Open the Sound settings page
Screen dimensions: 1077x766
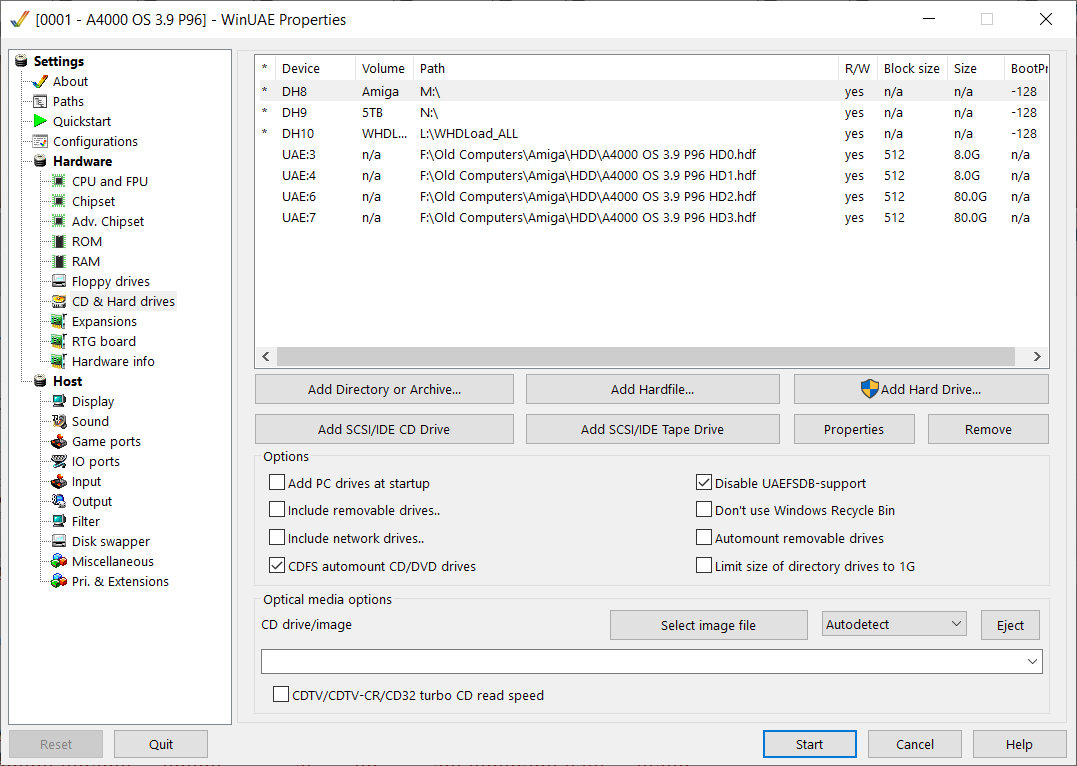pos(90,421)
